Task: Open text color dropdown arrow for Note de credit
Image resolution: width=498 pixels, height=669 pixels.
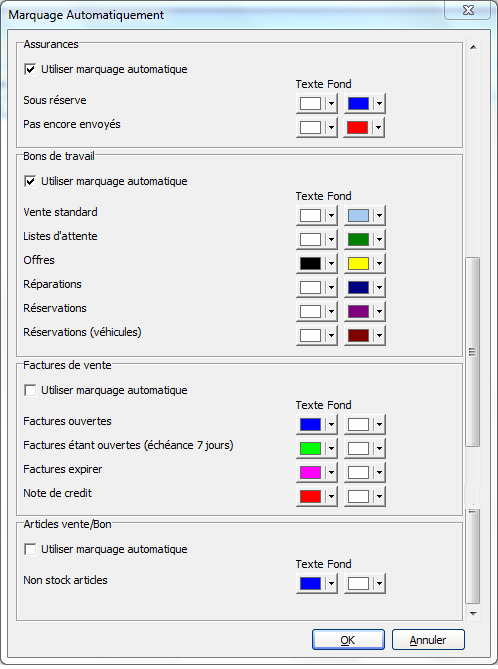Action: 332,496
